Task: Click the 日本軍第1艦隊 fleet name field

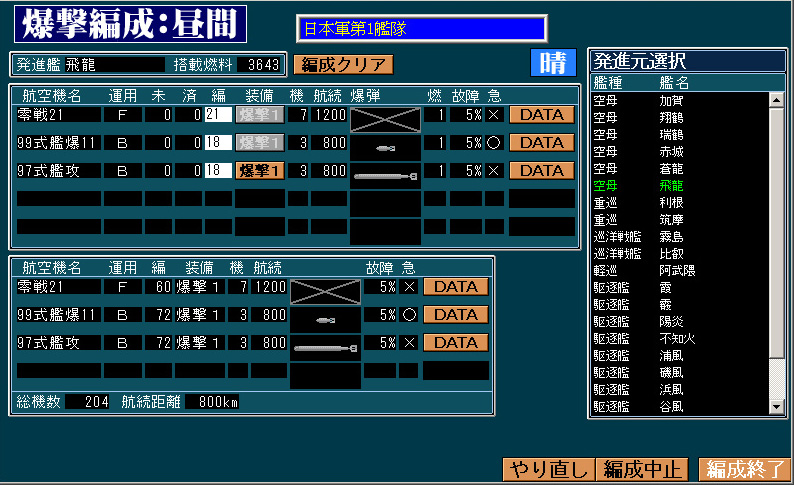Action: point(421,29)
